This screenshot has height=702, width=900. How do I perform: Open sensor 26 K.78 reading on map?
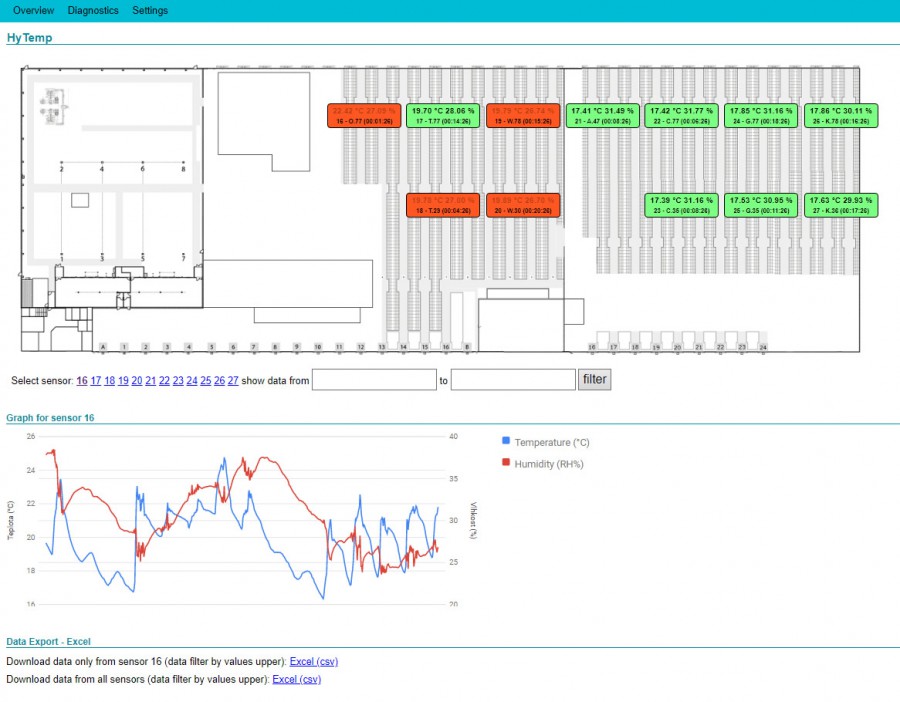[x=842, y=115]
